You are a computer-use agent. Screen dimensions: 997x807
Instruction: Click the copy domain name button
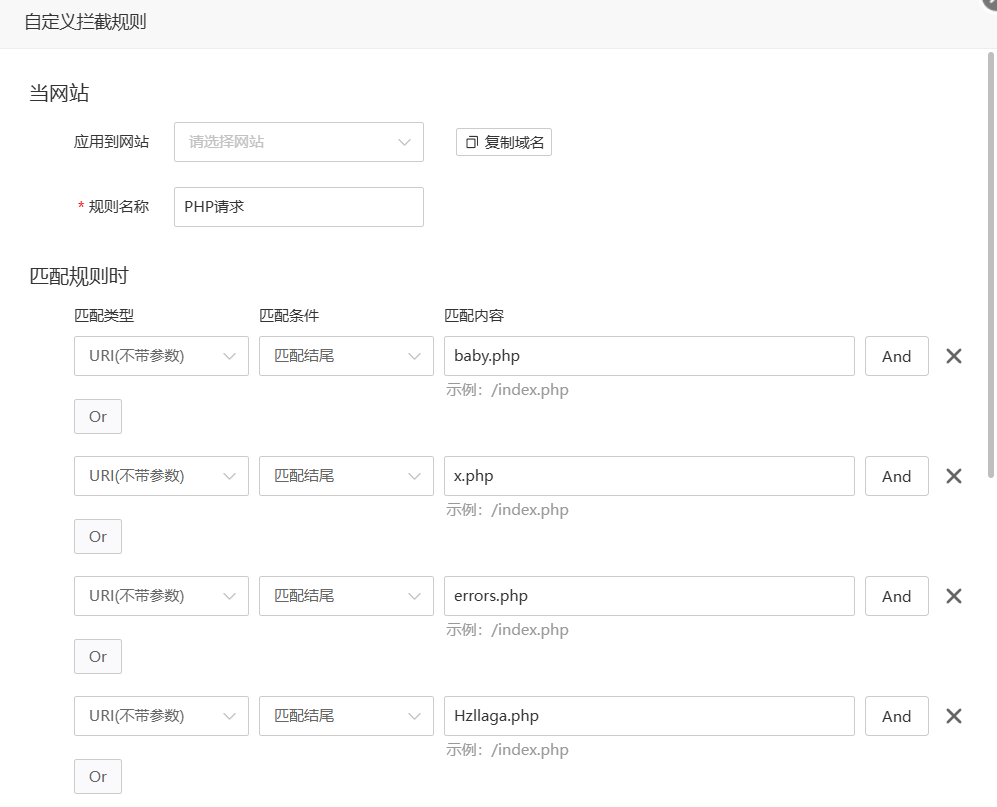[x=504, y=142]
